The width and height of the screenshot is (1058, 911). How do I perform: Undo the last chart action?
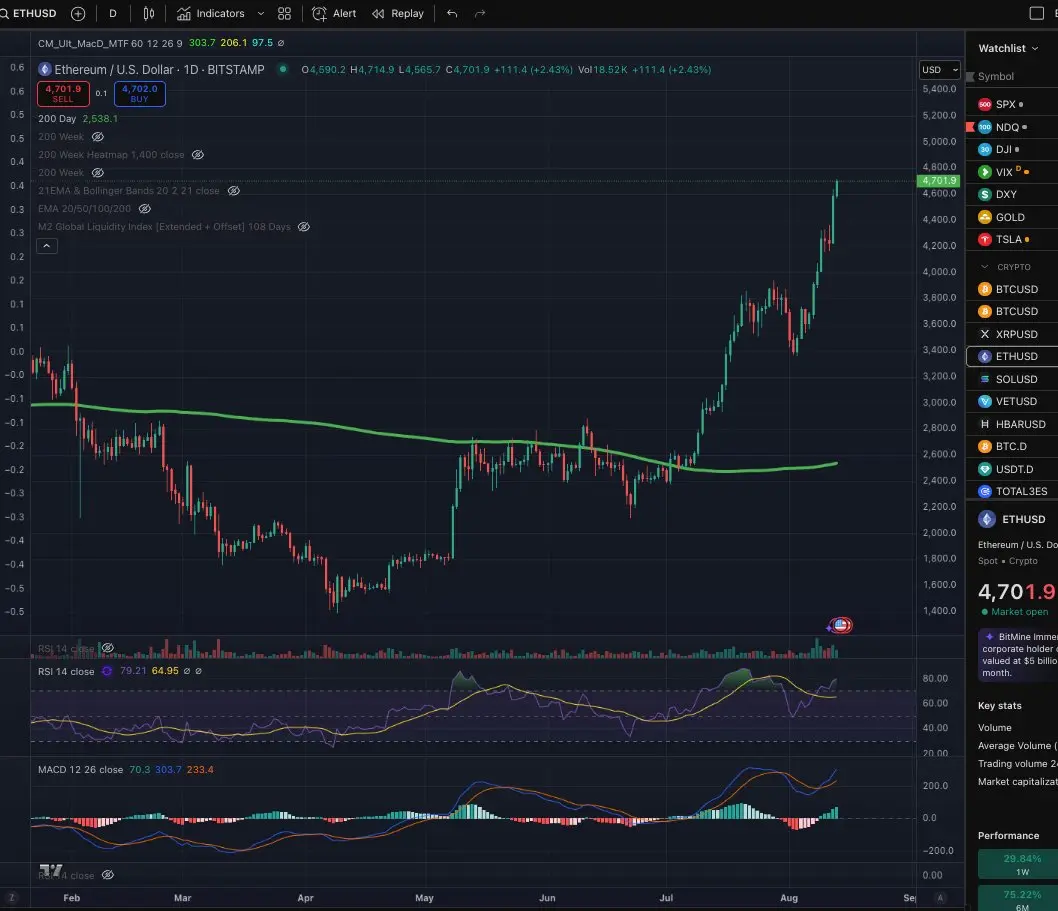pyautogui.click(x=452, y=13)
